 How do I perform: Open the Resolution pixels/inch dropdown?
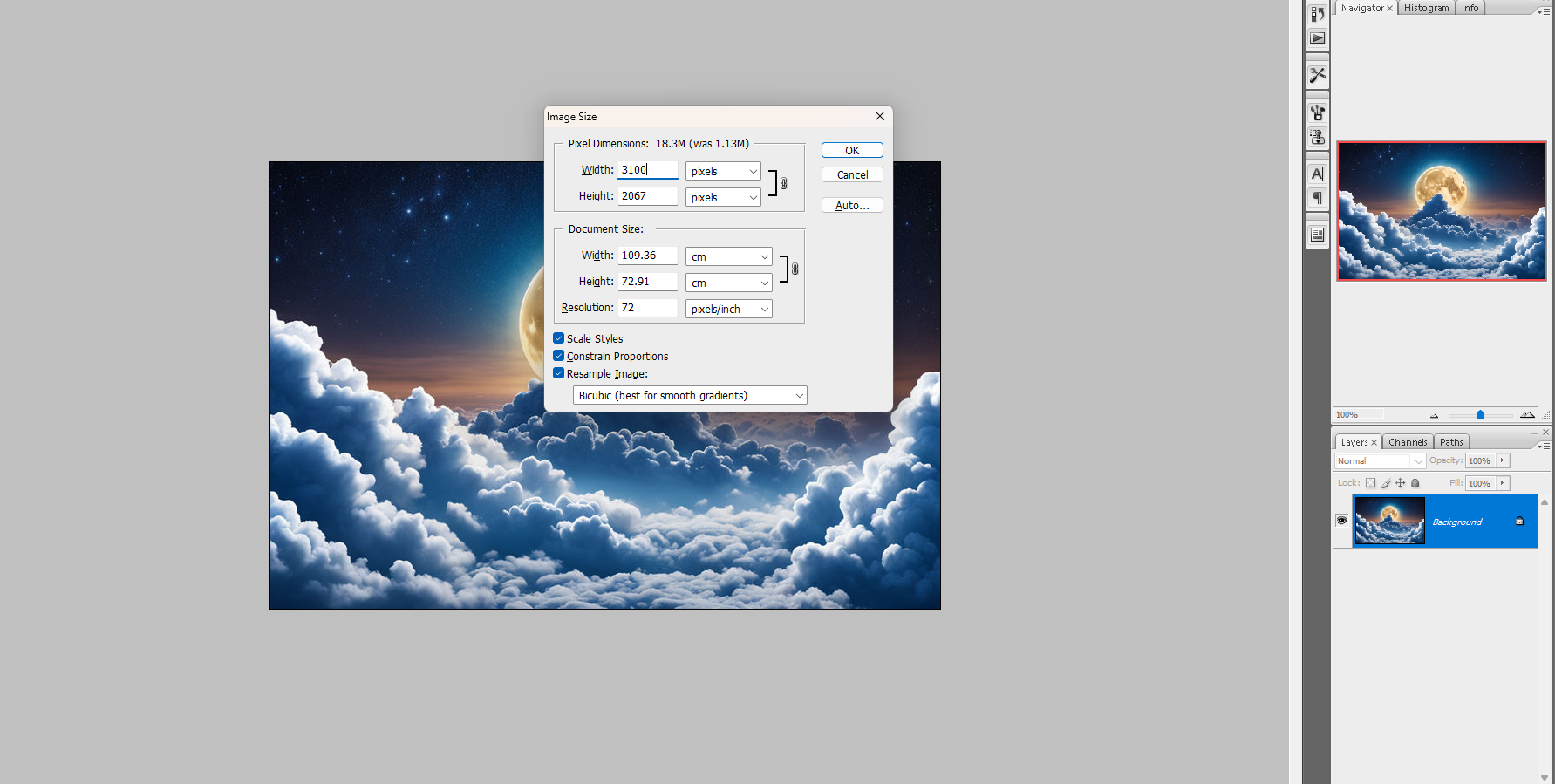pyautogui.click(x=729, y=310)
